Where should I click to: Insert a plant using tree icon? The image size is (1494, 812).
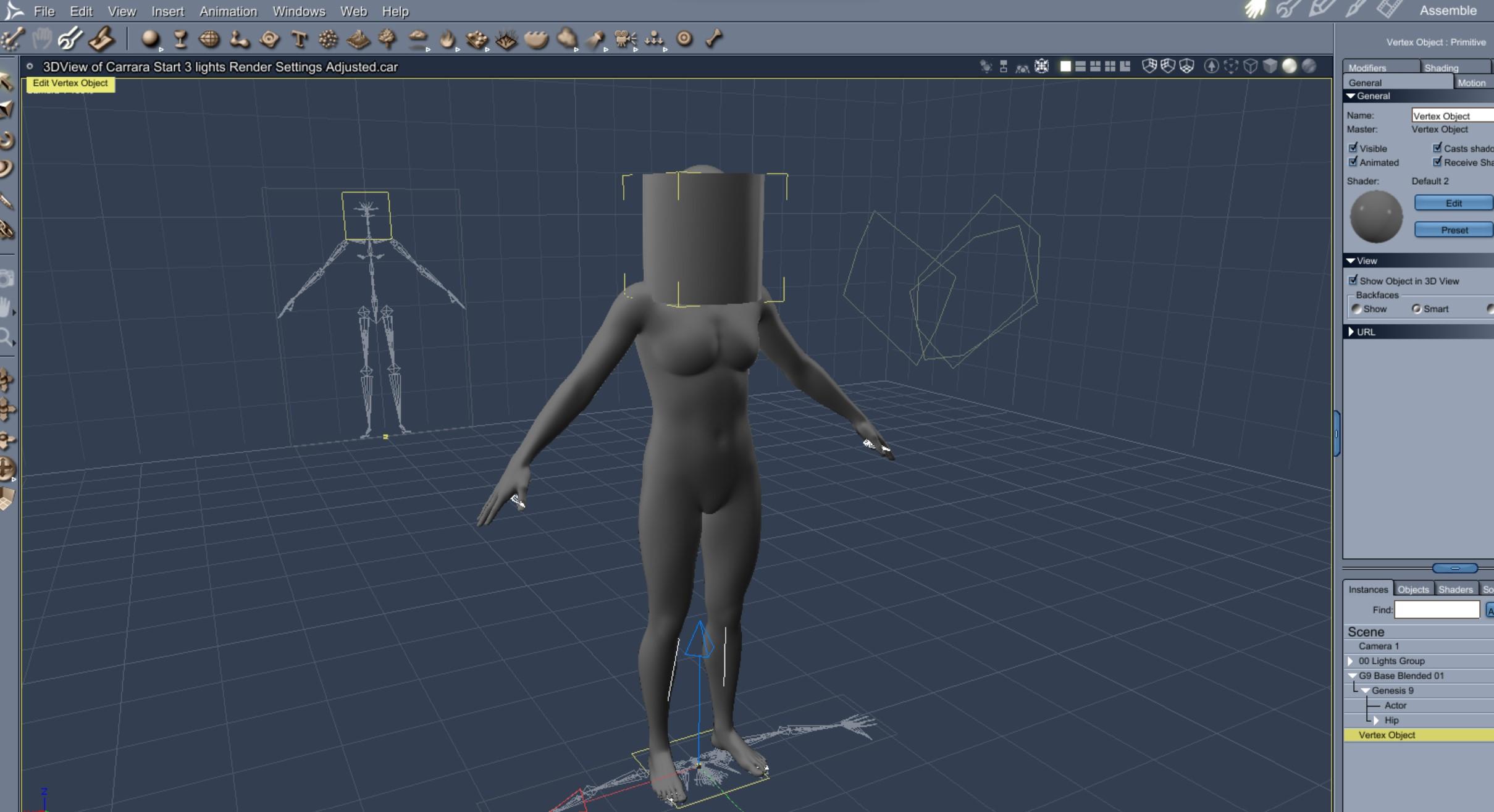(x=388, y=40)
